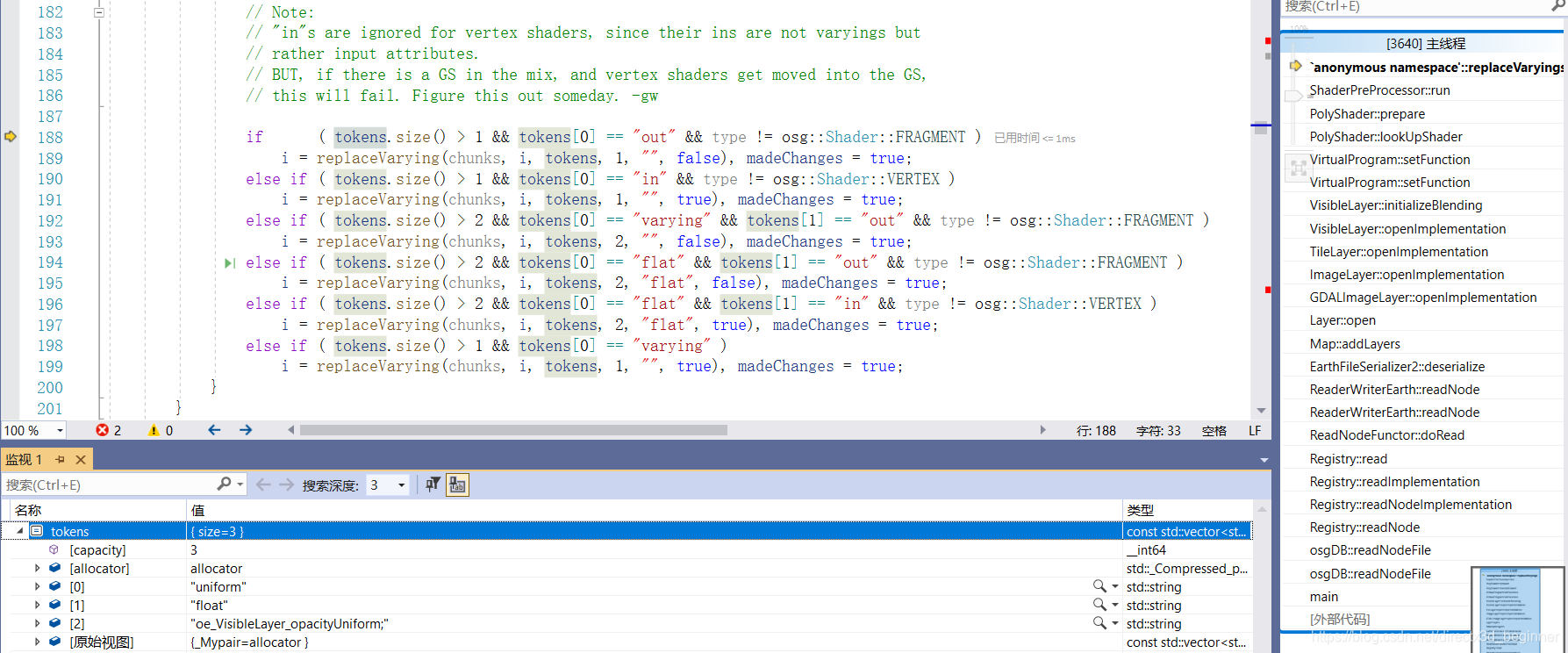The height and width of the screenshot is (653, 1568).
Task: Click line number 194 in the gutter
Action: click(50, 262)
